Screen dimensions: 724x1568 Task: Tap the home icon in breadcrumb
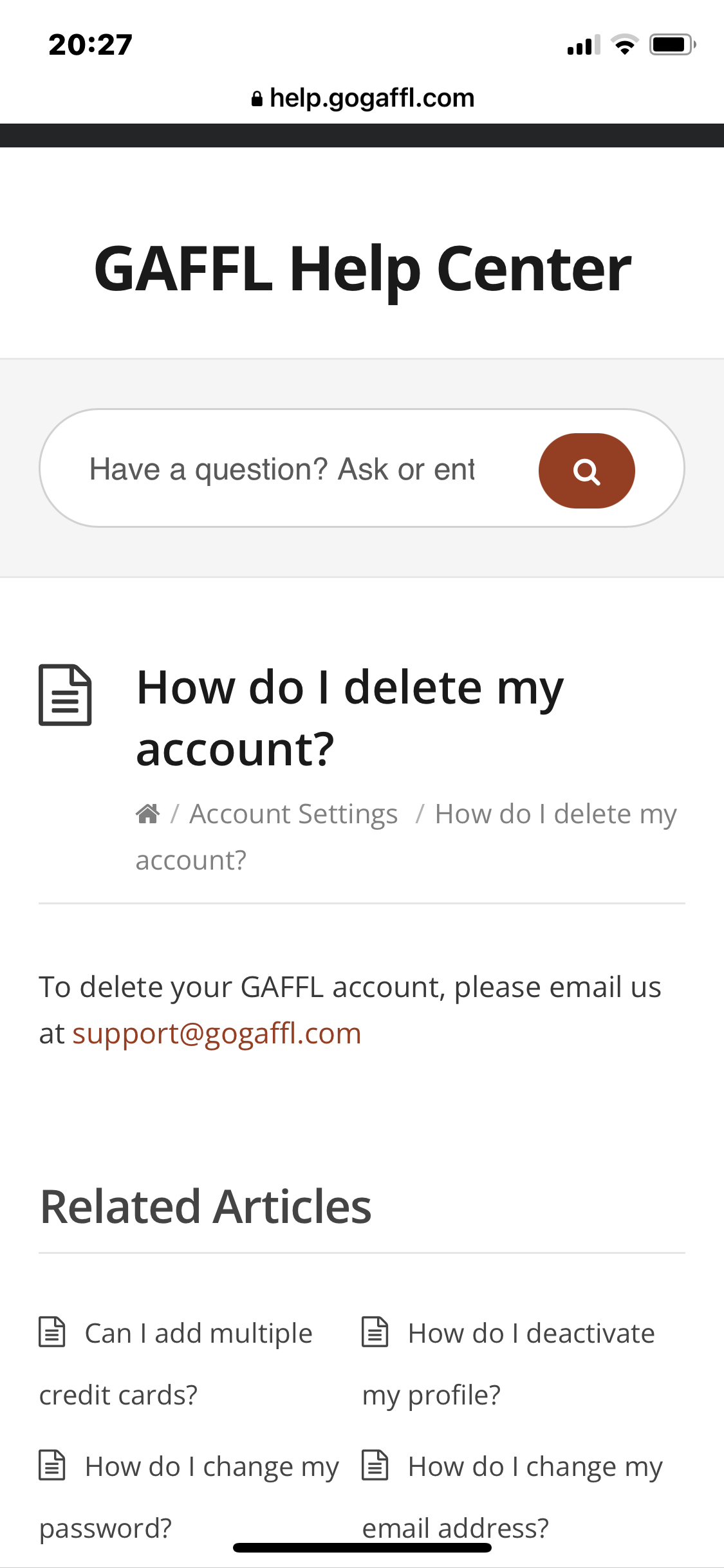[147, 814]
